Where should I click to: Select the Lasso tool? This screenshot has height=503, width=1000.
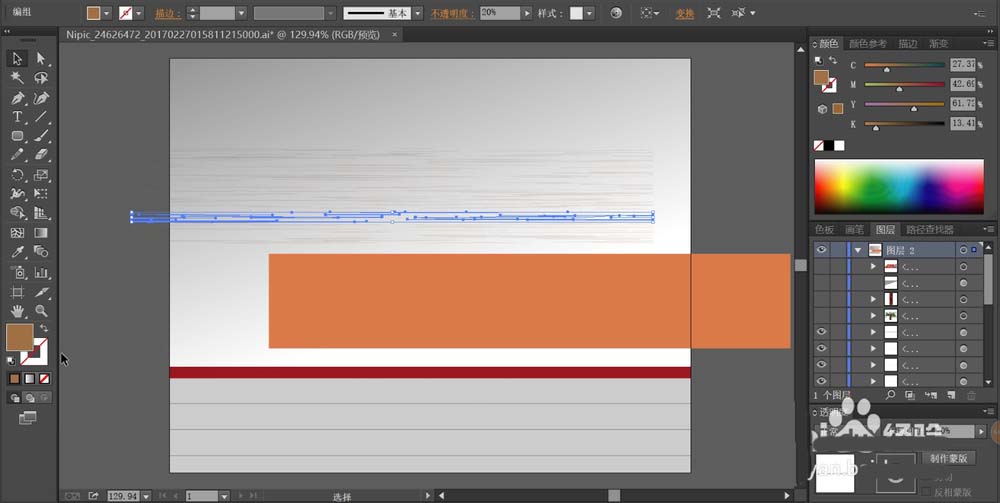click(41, 78)
